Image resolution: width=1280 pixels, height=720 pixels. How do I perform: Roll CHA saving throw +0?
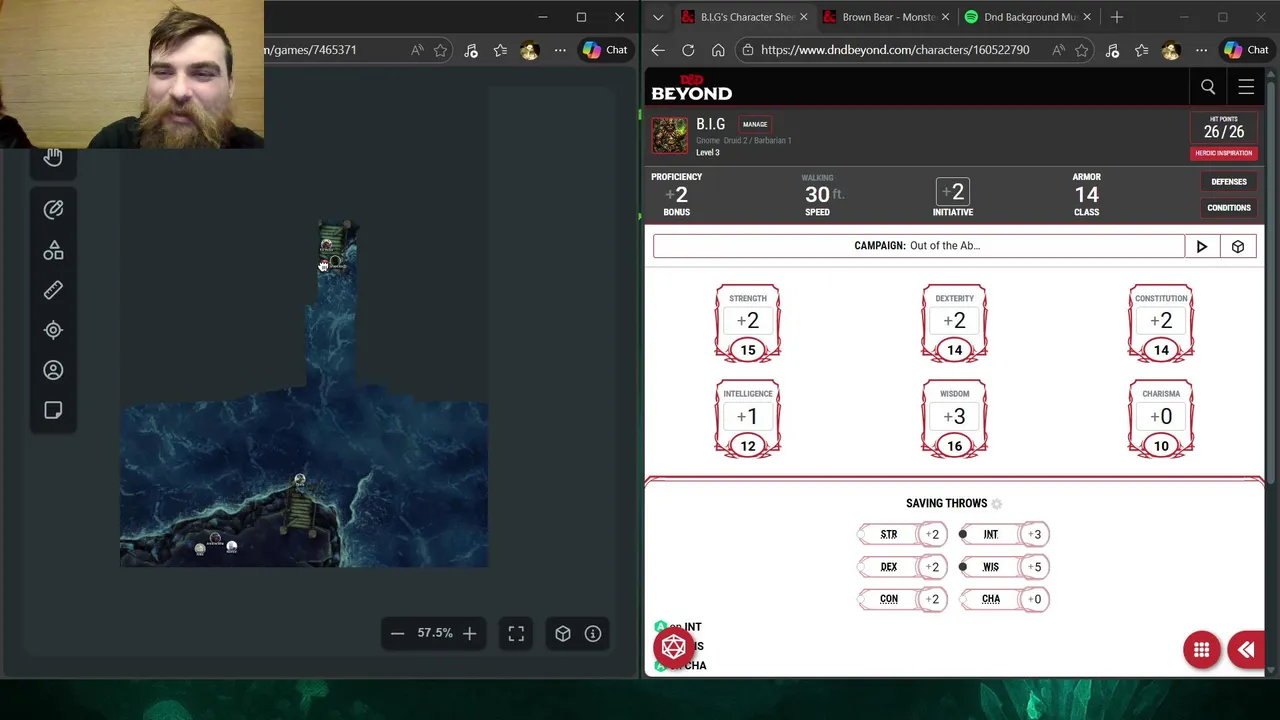click(x=1034, y=599)
